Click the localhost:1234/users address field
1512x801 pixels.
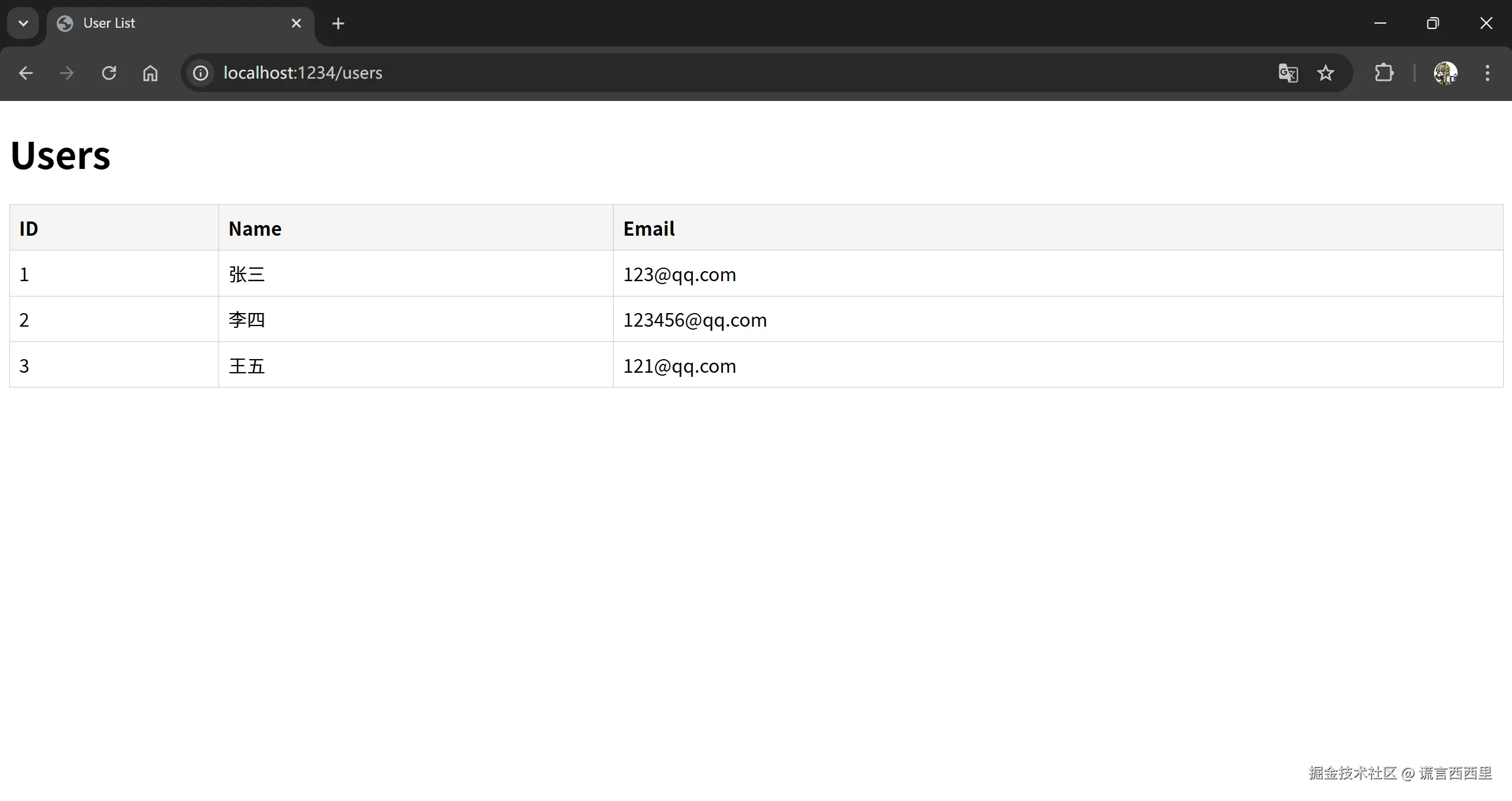coord(709,73)
